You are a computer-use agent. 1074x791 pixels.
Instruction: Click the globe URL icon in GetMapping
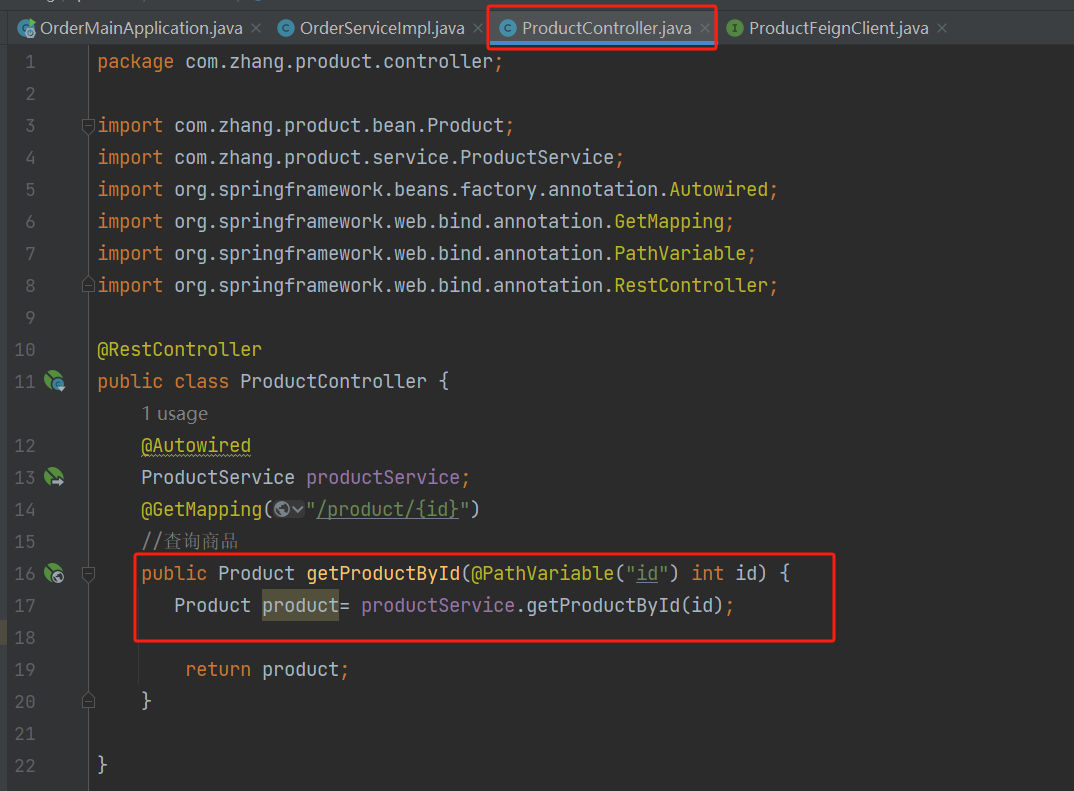(282, 510)
